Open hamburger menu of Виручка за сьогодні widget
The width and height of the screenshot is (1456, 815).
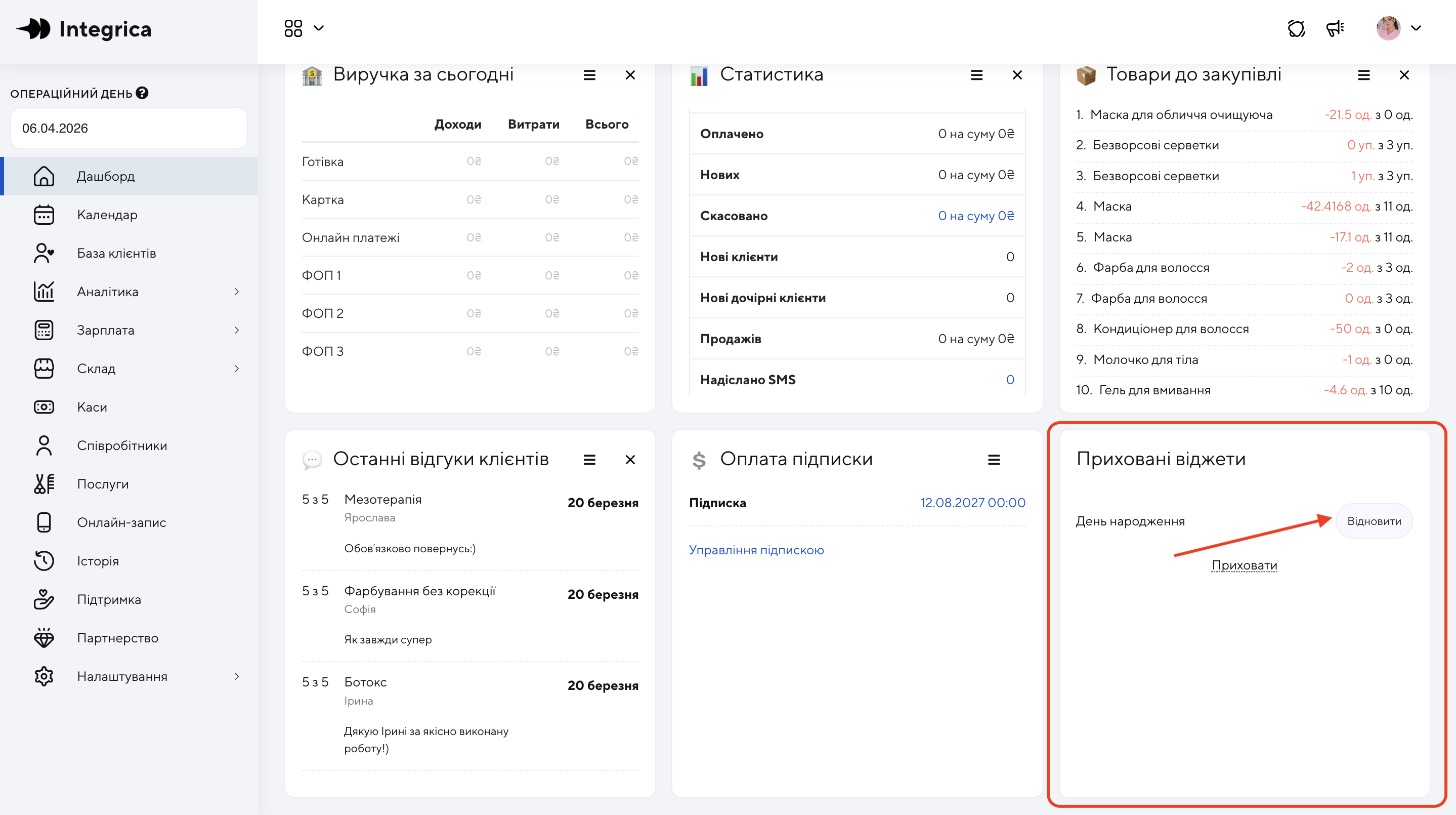[x=589, y=75]
